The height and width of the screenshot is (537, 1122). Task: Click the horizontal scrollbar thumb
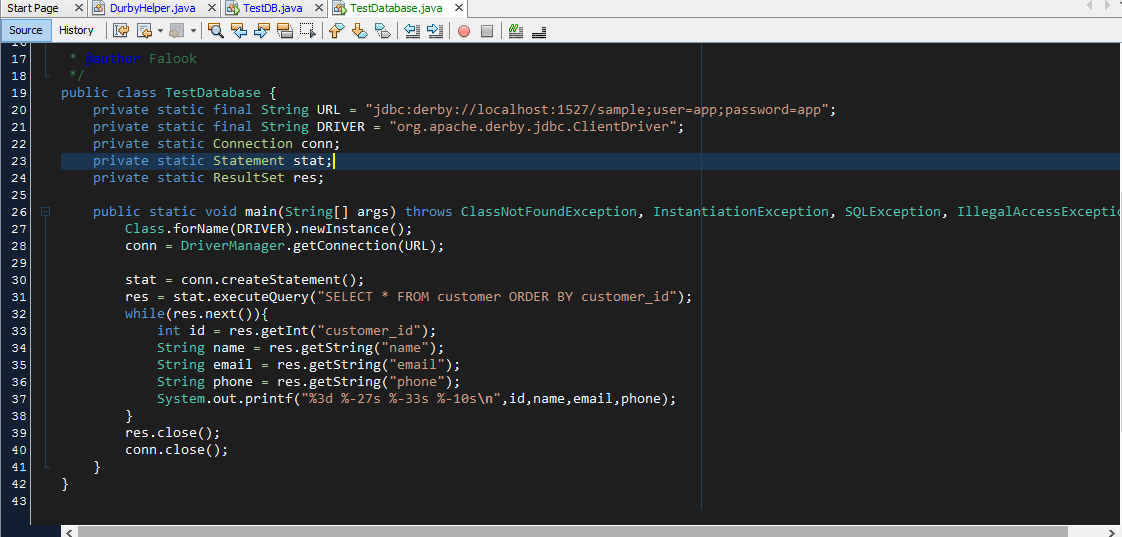[572, 532]
